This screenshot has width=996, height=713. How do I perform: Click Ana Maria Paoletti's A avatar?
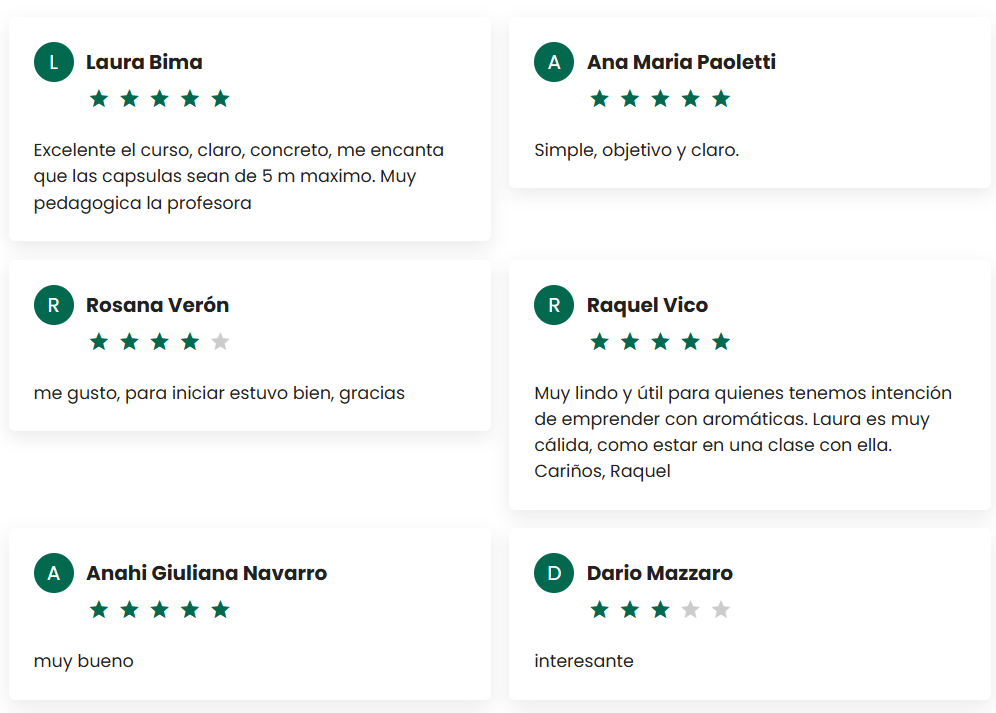pos(554,62)
